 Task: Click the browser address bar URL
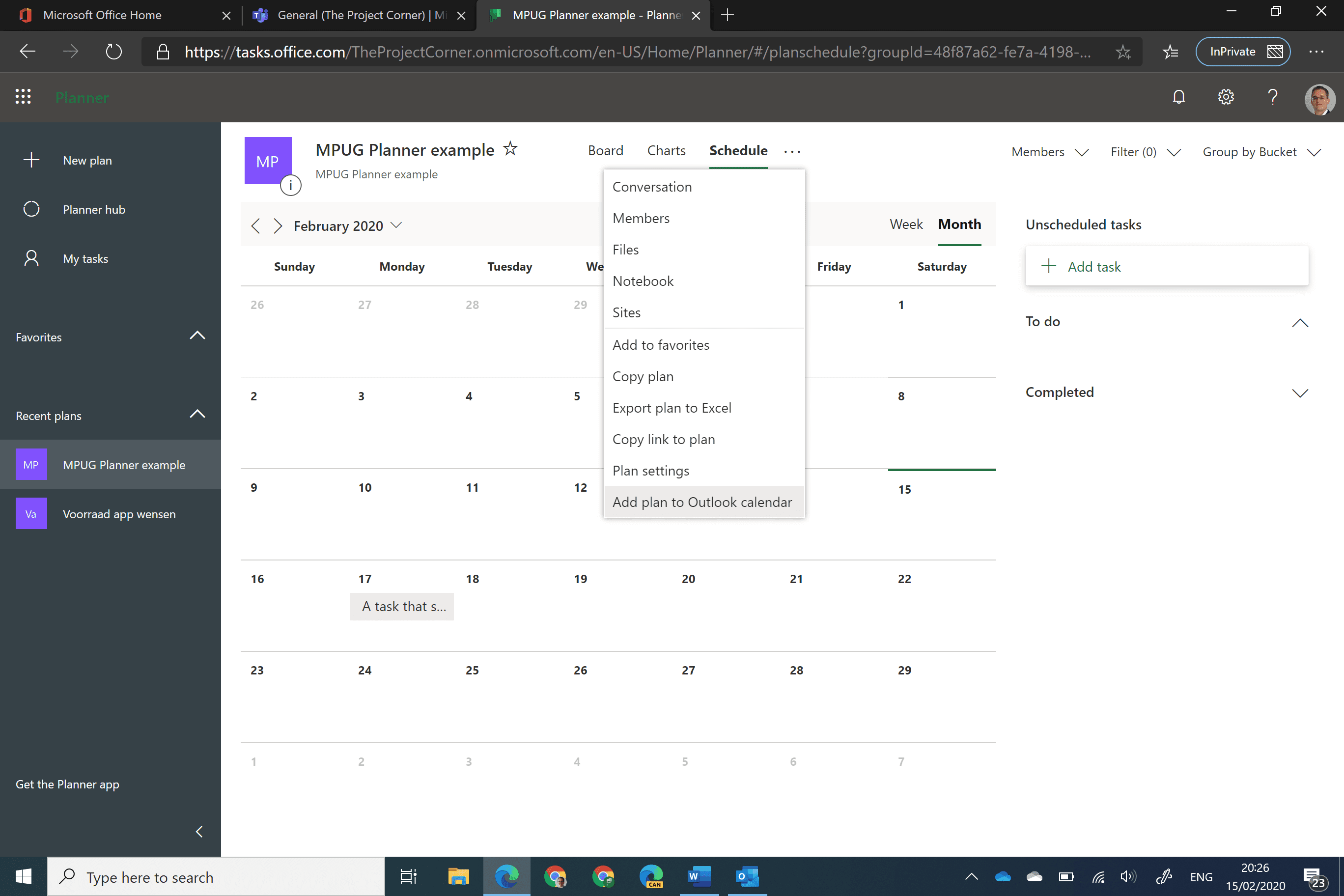coord(637,52)
